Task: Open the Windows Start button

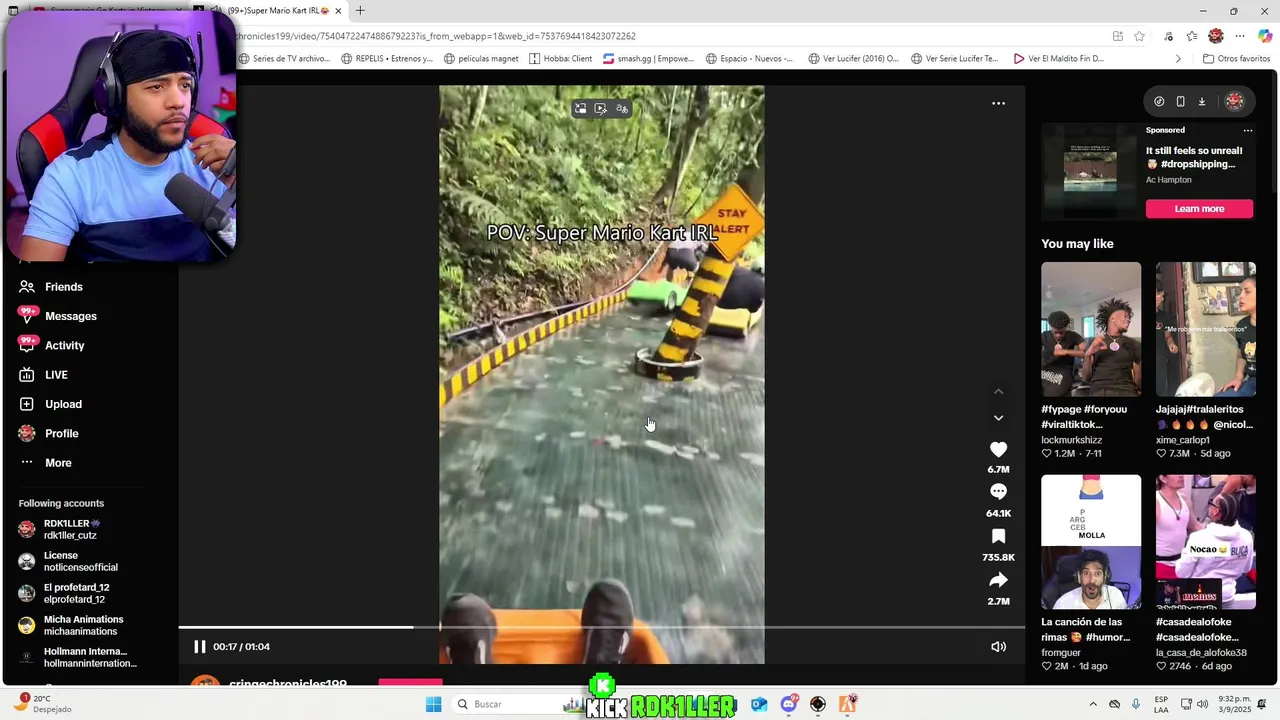Action: [x=433, y=704]
